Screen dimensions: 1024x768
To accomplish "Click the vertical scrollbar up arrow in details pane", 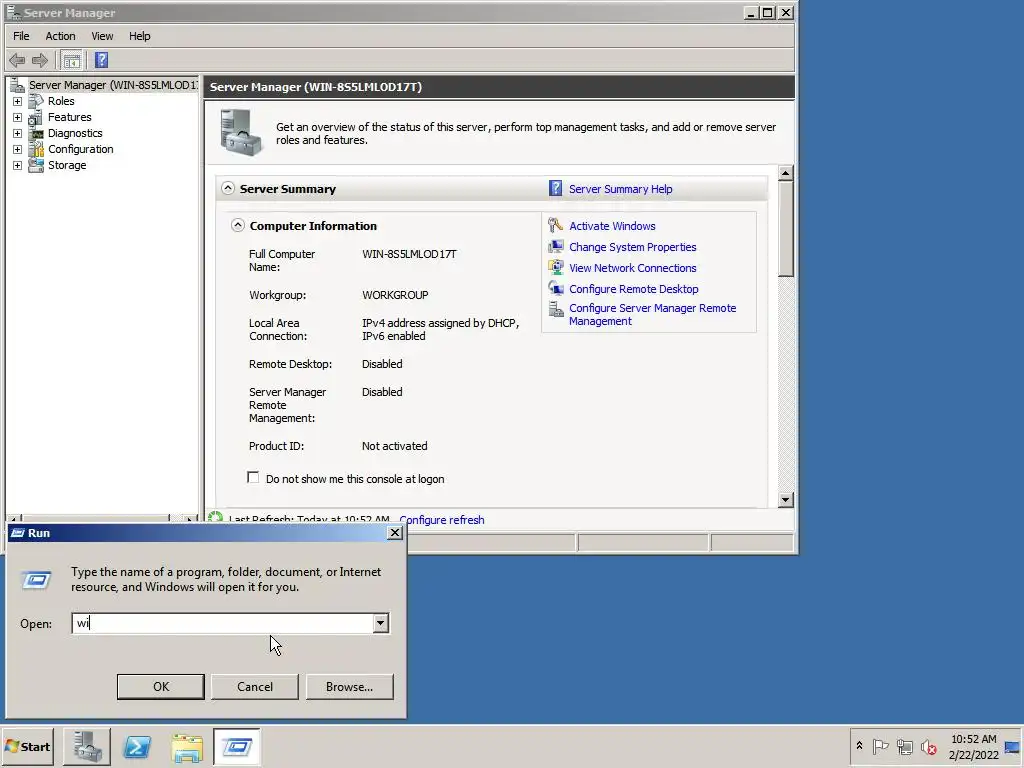I will click(786, 173).
